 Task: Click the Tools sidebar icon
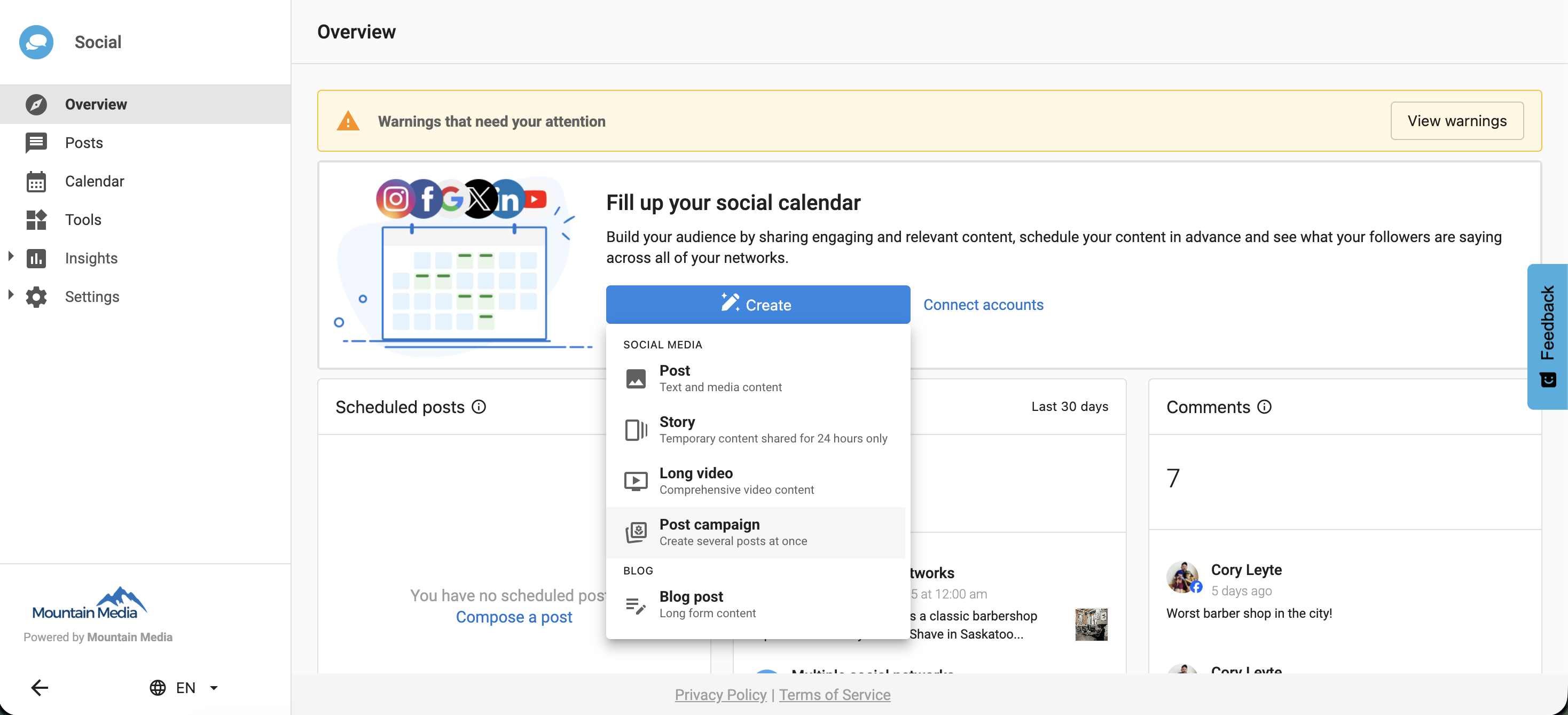pyautogui.click(x=36, y=220)
